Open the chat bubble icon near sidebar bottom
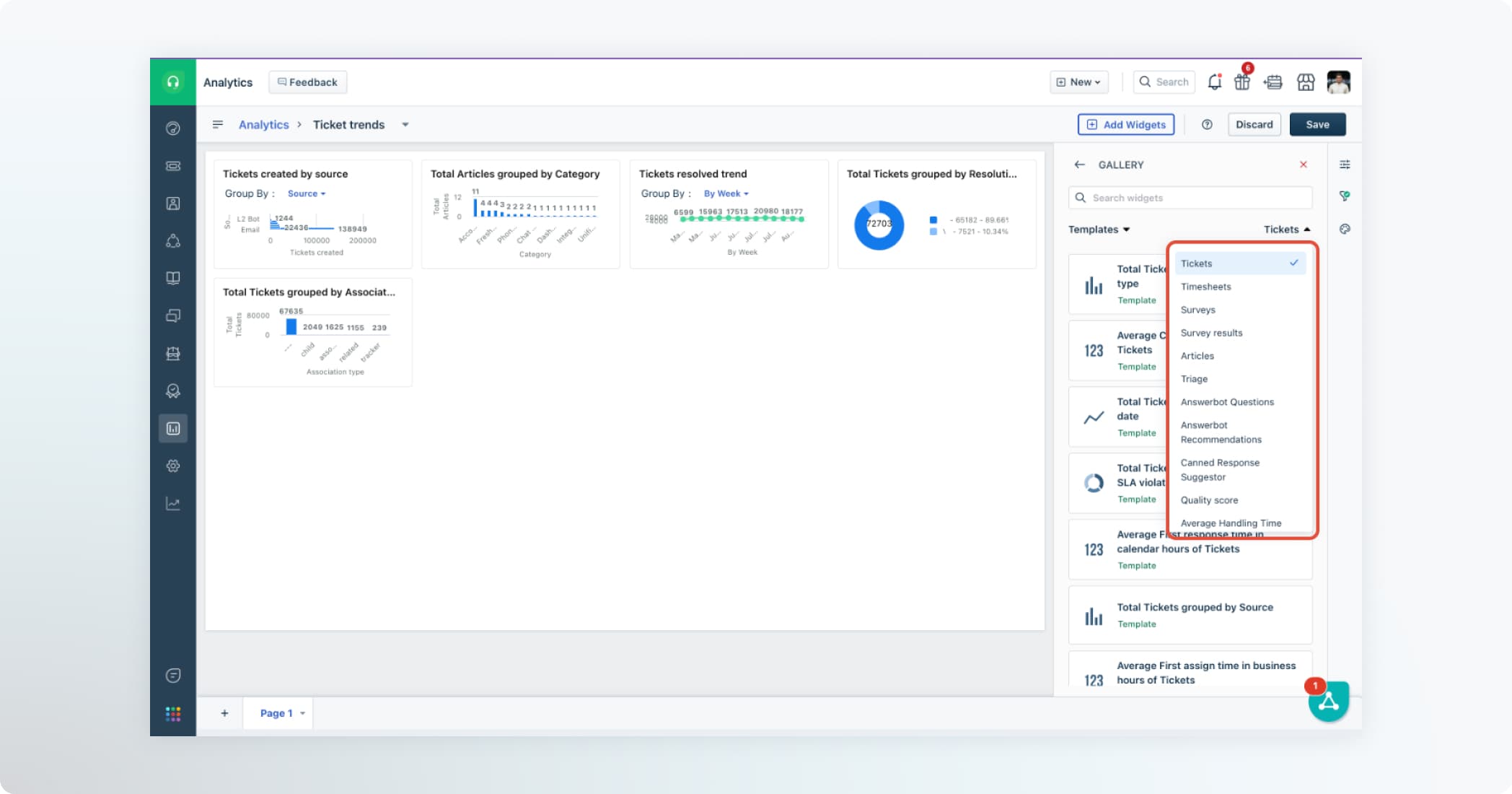 click(x=173, y=676)
